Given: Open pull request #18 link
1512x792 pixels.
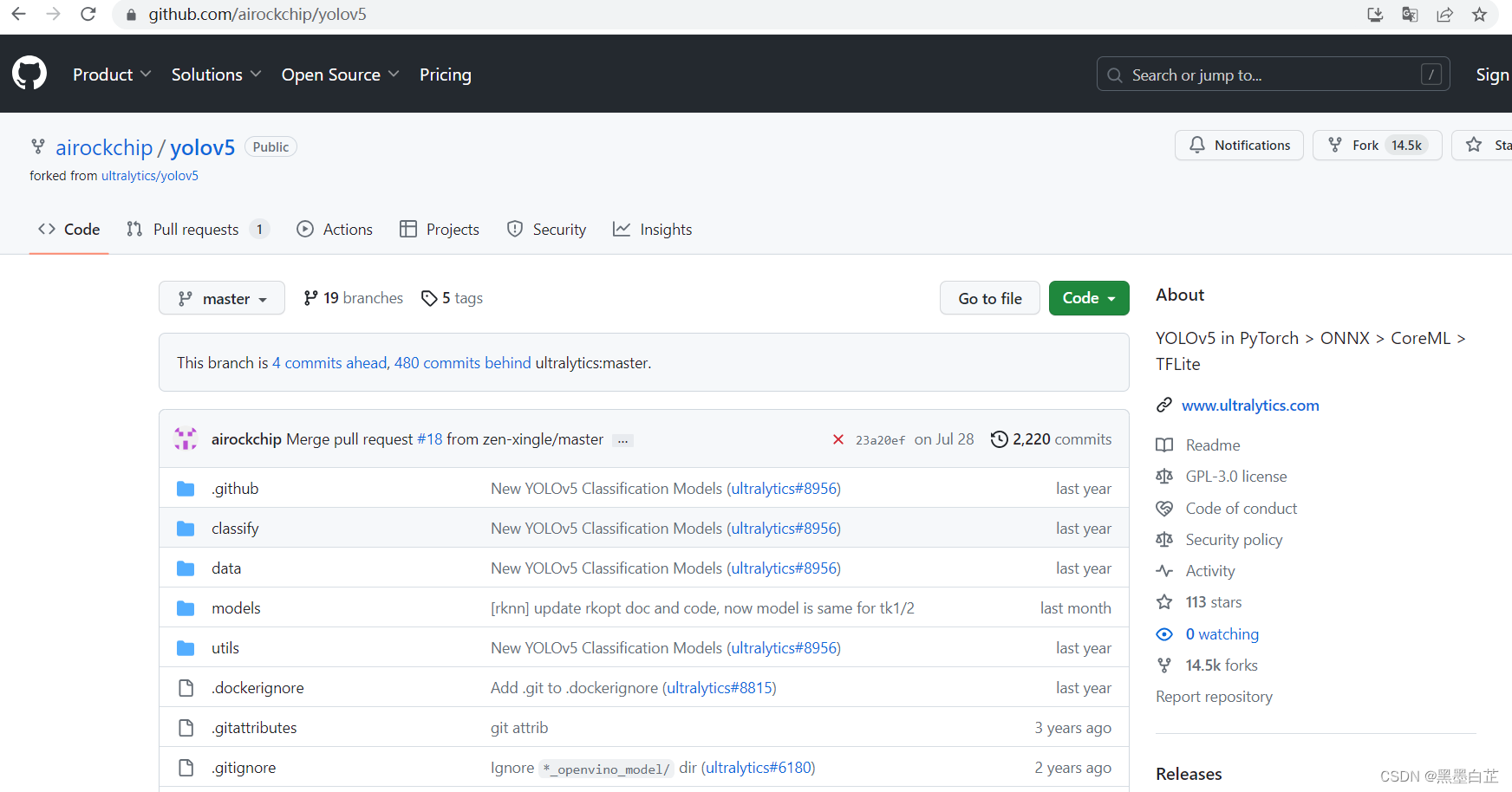Looking at the screenshot, I should (429, 439).
